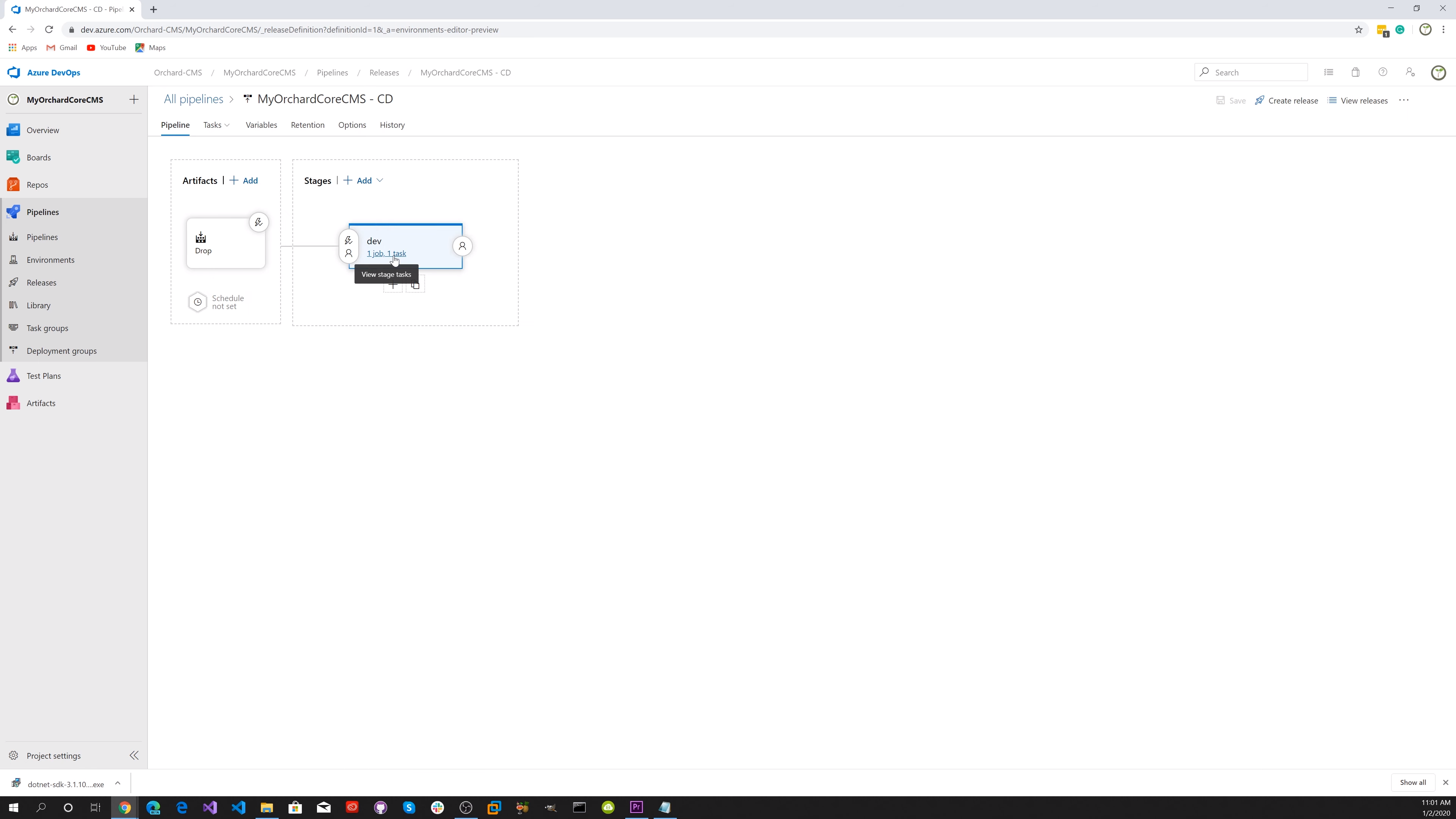Click the plus icon next to MyOrchardCoreCMS
1456x819 pixels.
pos(134,99)
